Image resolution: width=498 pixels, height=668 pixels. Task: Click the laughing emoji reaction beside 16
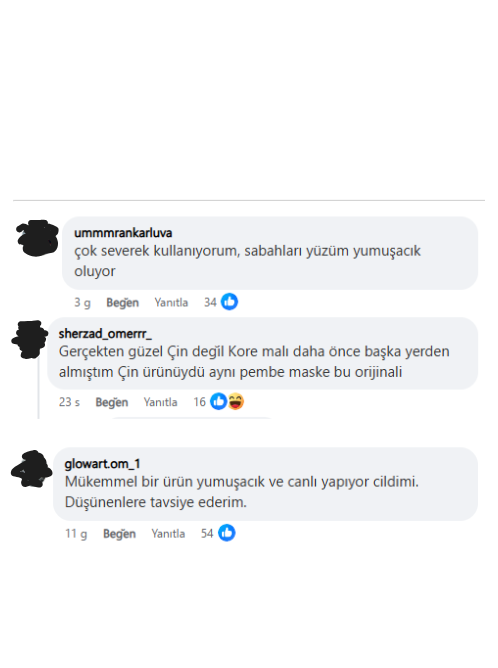tap(236, 401)
